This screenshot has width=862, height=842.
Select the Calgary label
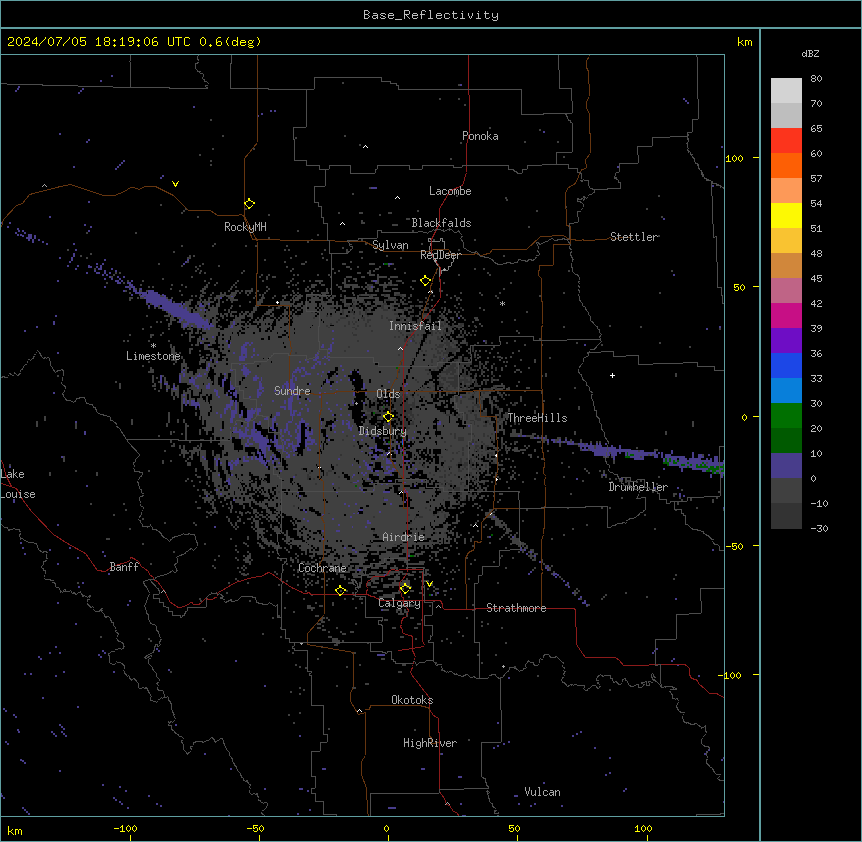399,603
